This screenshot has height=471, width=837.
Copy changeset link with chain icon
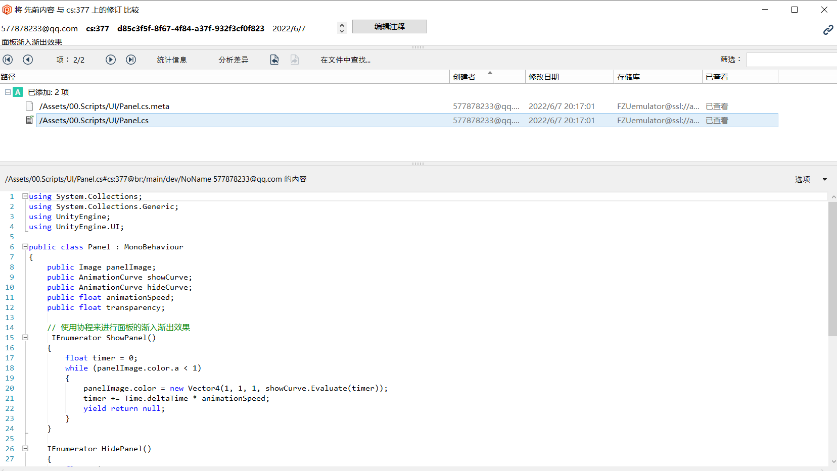828,30
